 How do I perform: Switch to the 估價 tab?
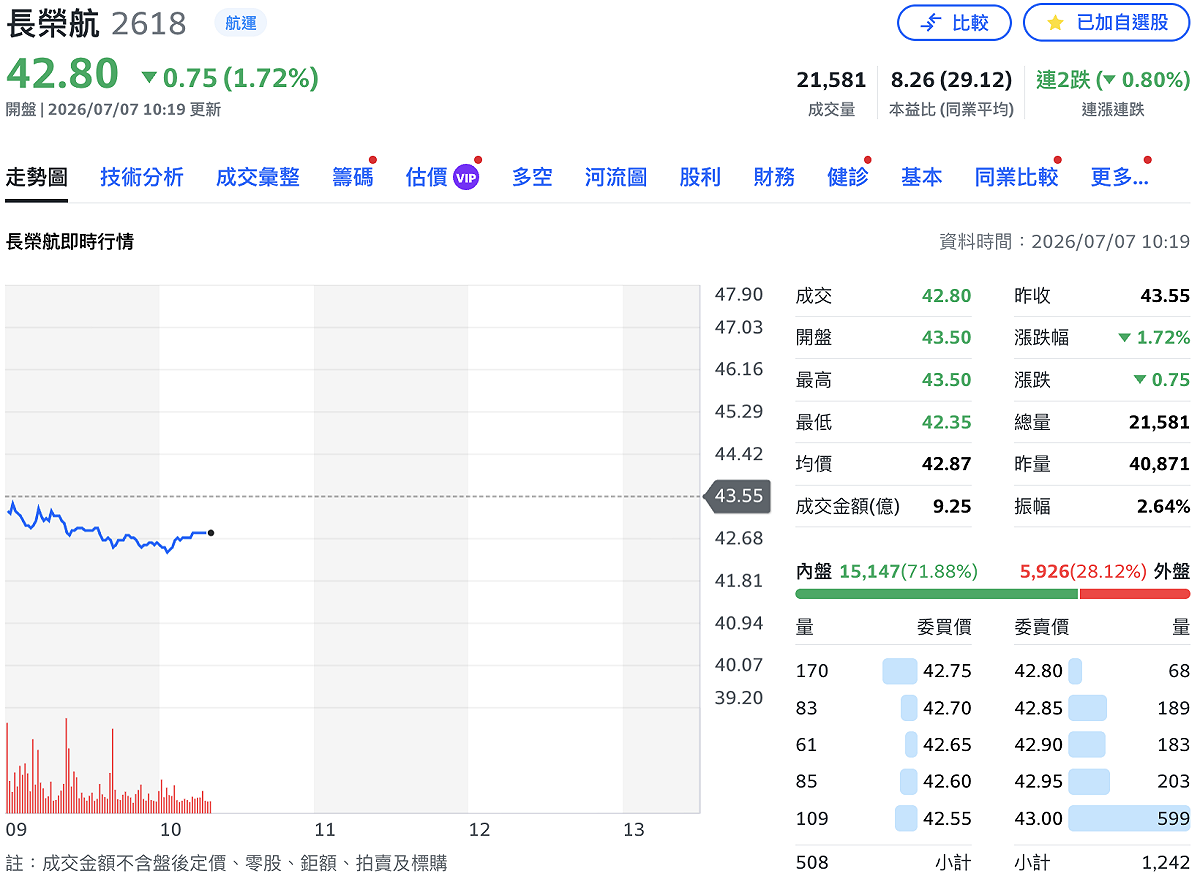427,177
